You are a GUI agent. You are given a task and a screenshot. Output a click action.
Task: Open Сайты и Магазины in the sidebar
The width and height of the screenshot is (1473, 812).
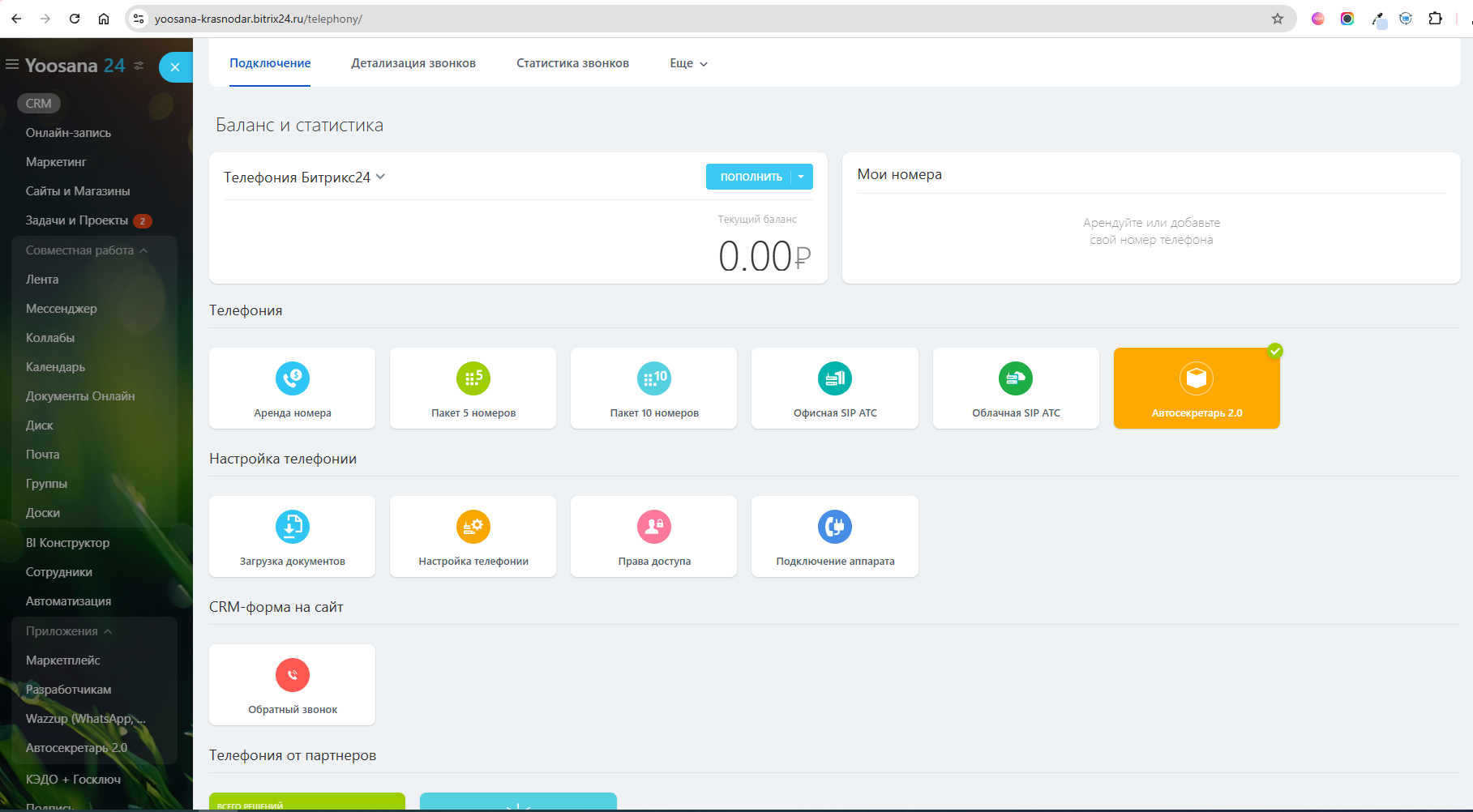pyautogui.click(x=78, y=191)
